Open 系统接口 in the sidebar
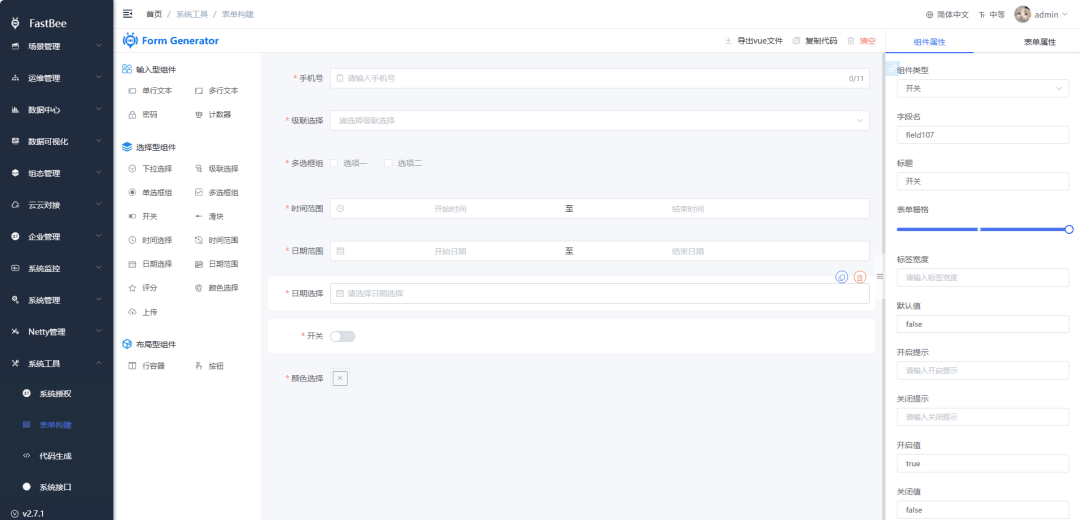Viewport: 1080px width, 520px height. point(56,487)
